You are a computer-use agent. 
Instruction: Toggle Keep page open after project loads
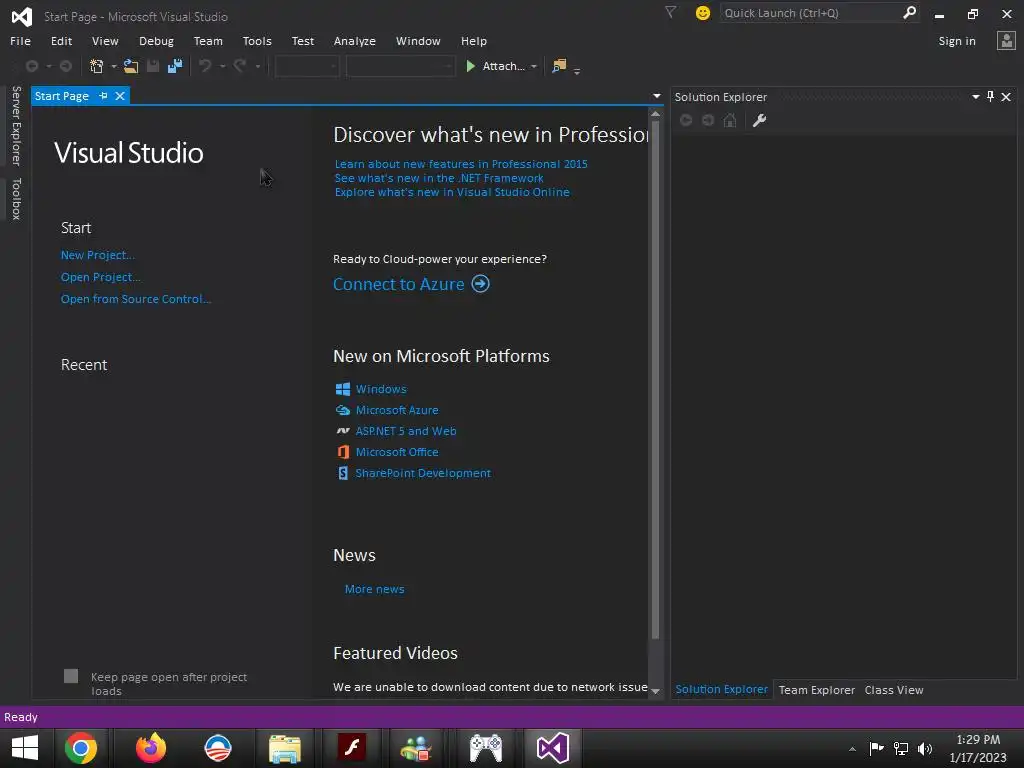pos(71,676)
